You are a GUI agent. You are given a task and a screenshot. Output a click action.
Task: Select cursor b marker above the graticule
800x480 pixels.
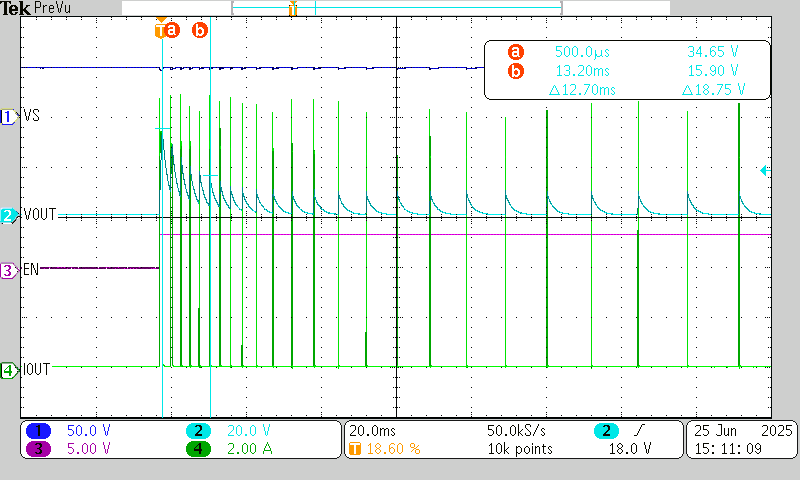(200, 30)
